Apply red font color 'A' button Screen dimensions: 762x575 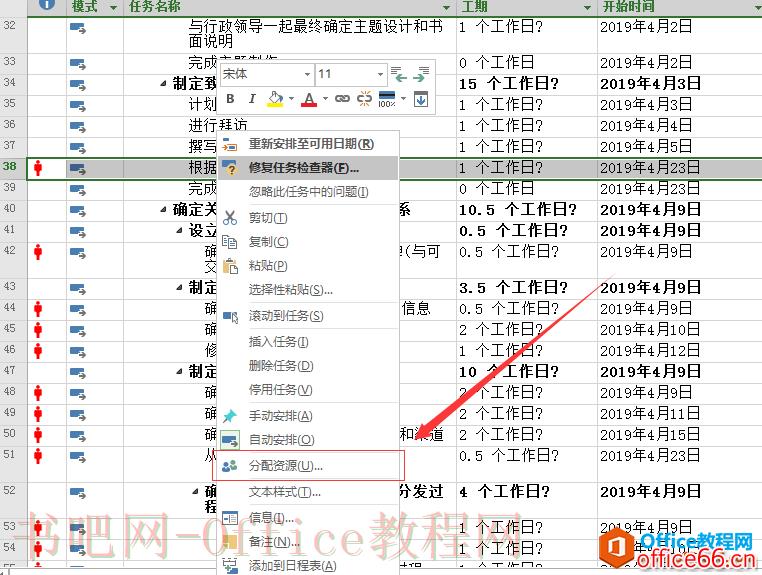pyautogui.click(x=309, y=99)
